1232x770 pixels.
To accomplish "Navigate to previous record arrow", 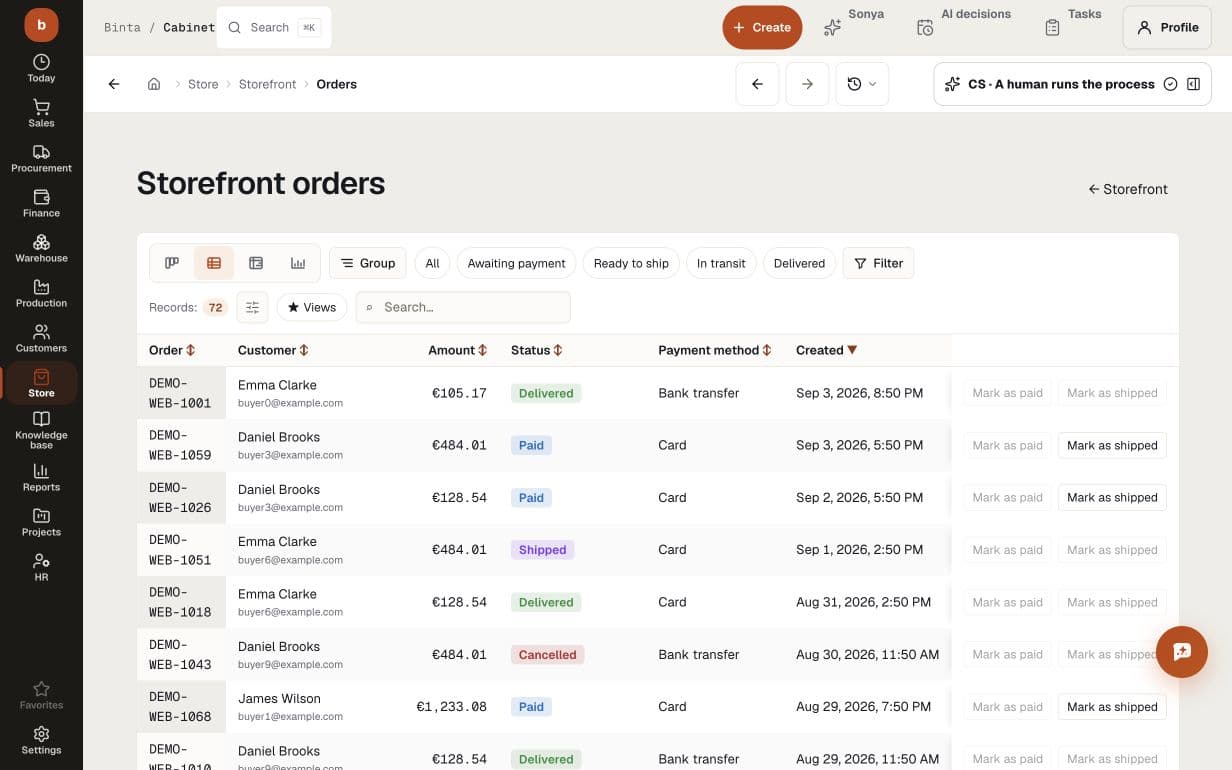I will coord(757,84).
